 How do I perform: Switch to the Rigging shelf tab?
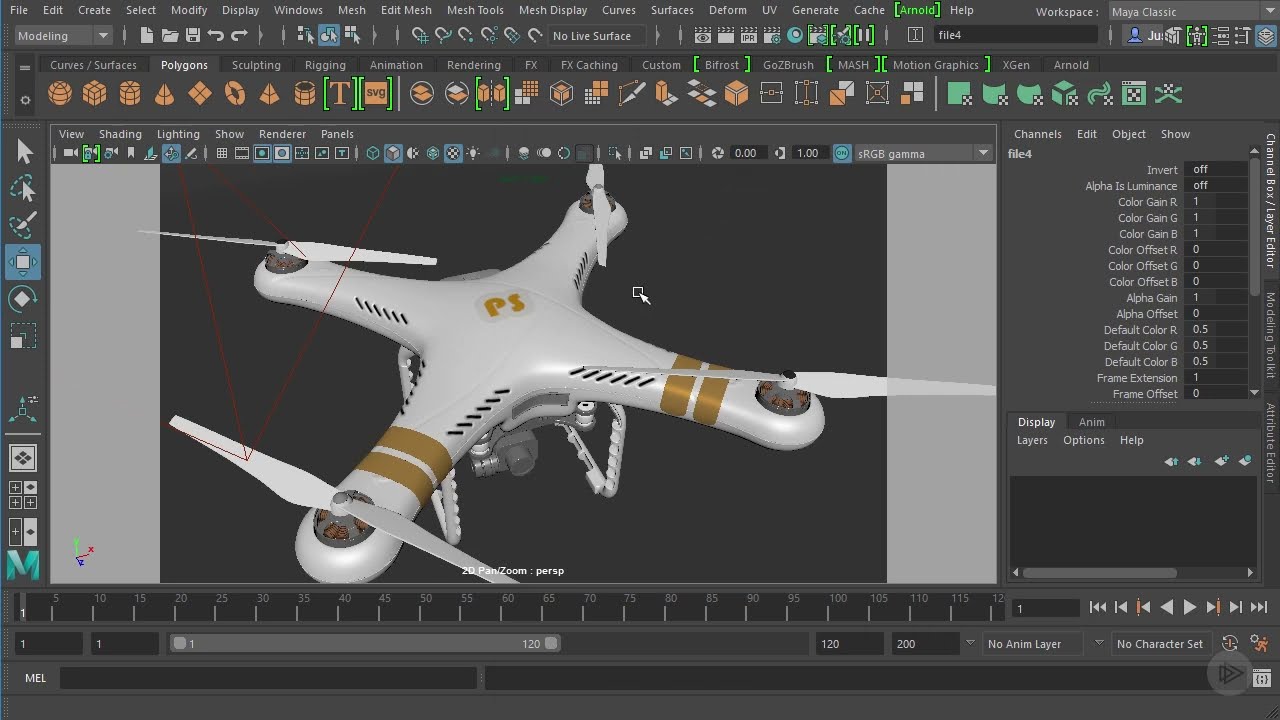(325, 65)
